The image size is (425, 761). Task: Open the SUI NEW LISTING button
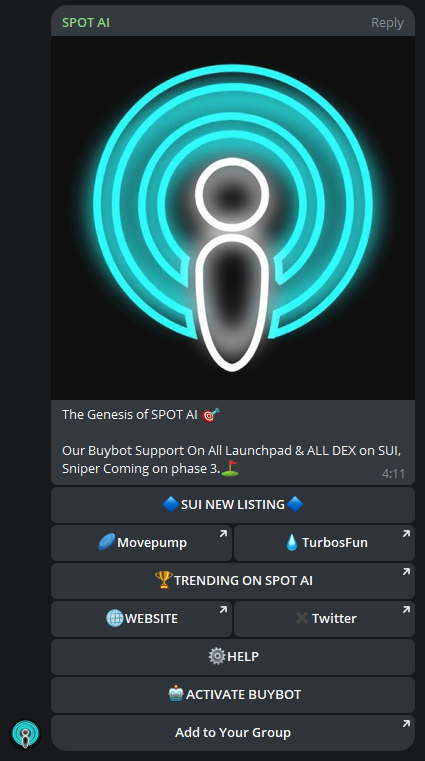(x=233, y=505)
